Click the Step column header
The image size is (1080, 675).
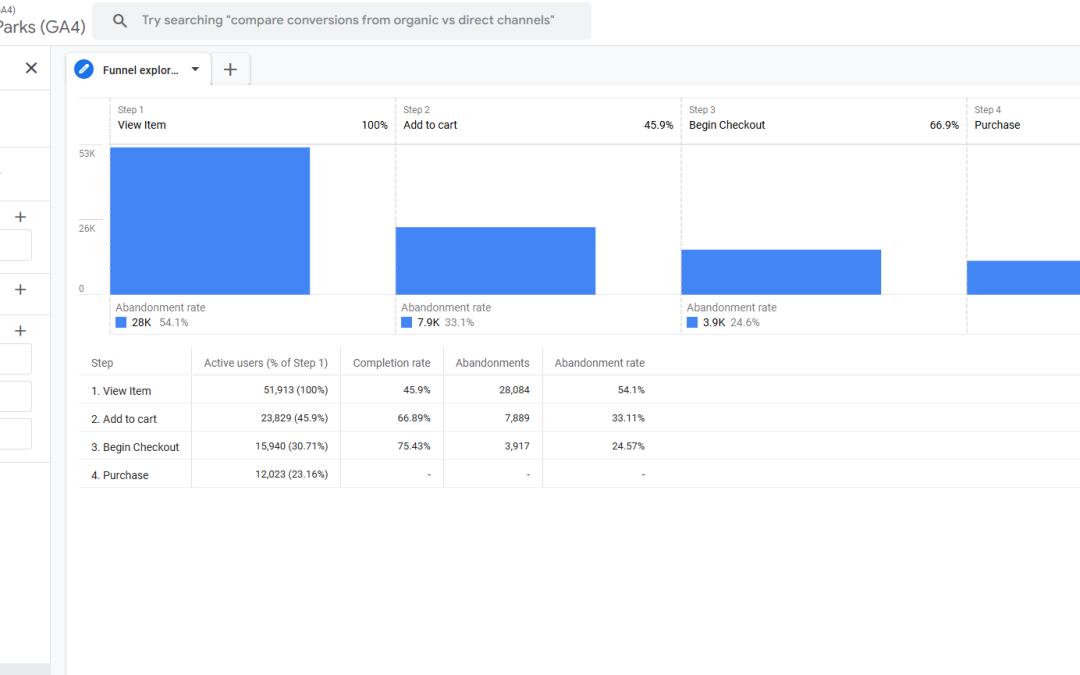[102, 363]
